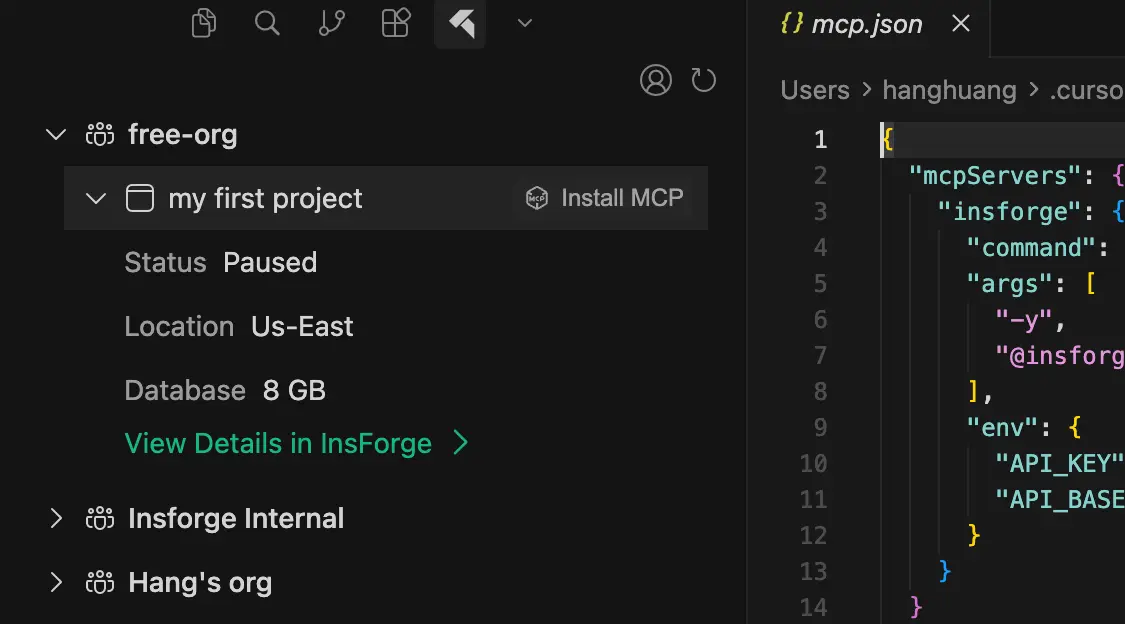Select the InsForge extension icon in activity bar
1125x624 pixels.
pos(459,23)
